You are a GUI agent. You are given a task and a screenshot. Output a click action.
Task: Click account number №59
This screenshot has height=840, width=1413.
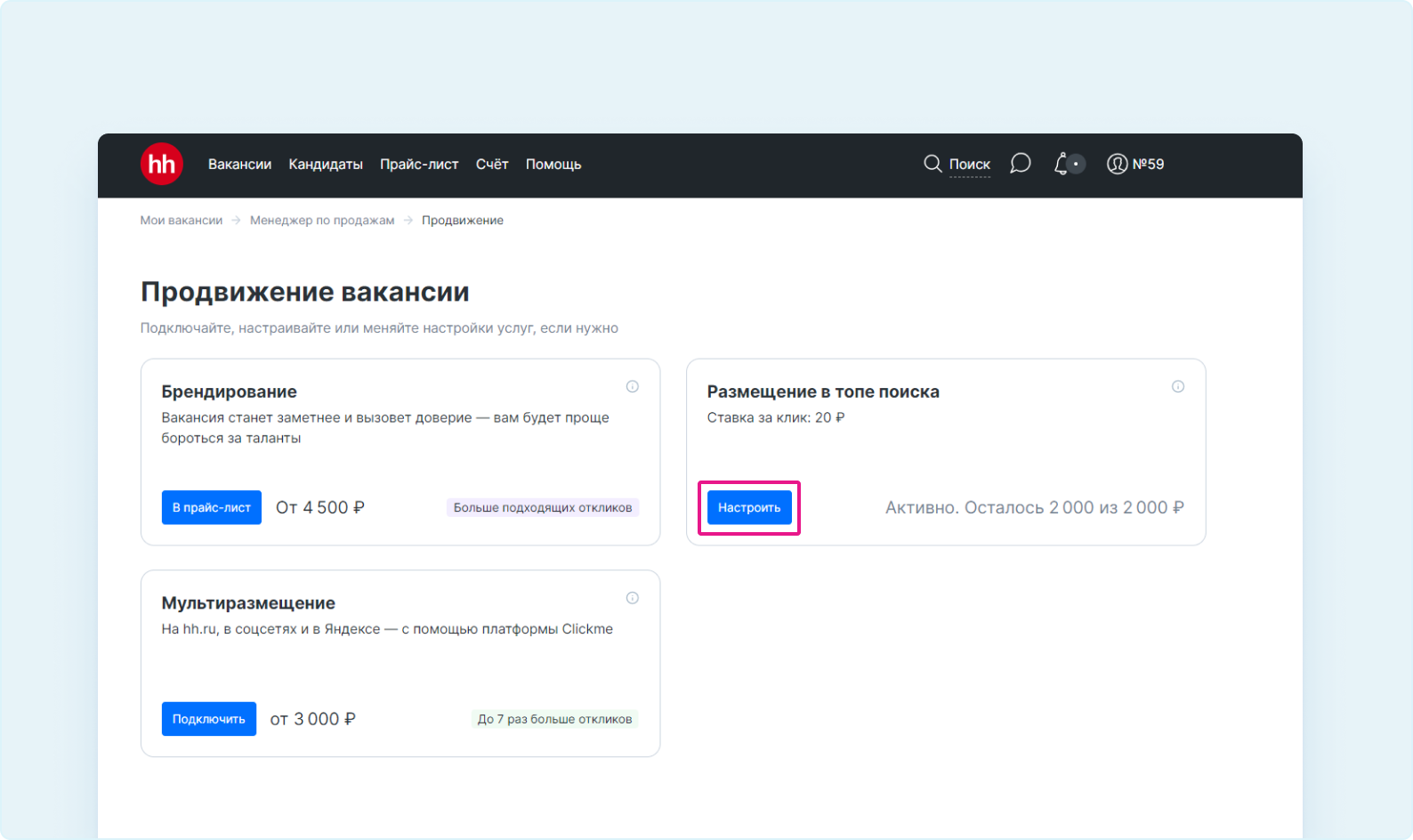coord(1148,164)
